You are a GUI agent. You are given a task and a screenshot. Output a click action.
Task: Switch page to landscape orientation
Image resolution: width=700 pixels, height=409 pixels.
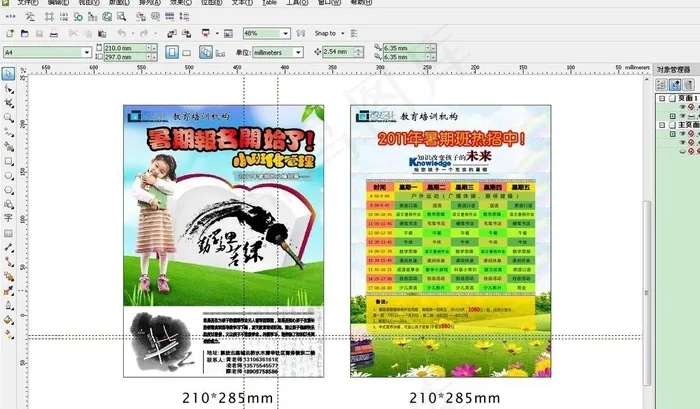click(186, 51)
